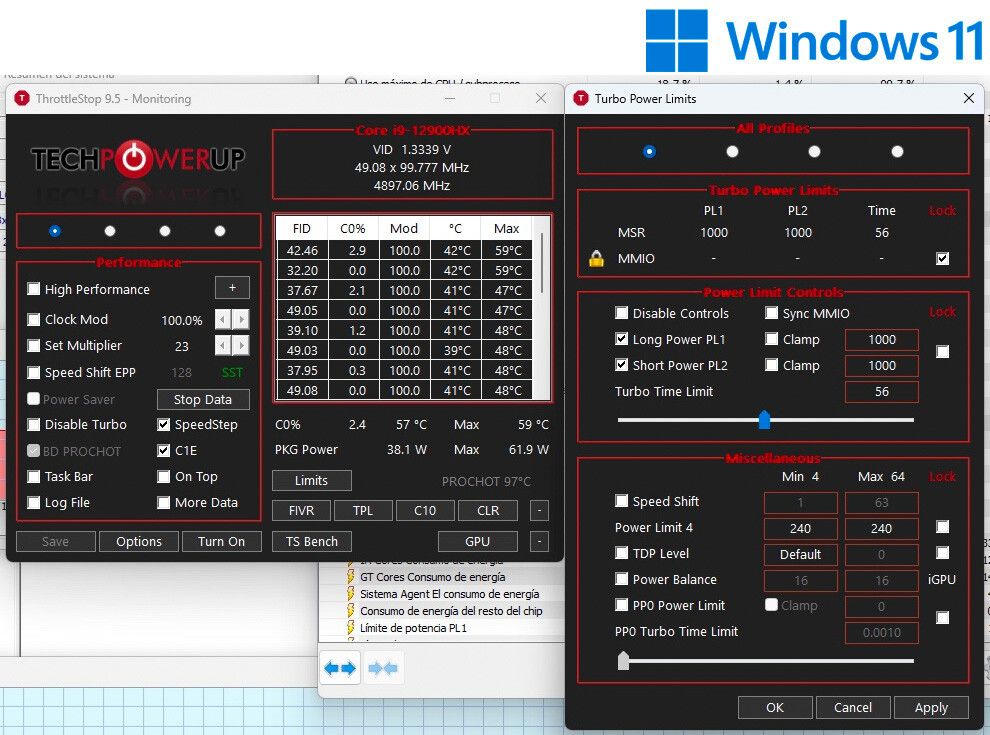Click the minus button beside GPU
Viewport: 990px width, 735px height.
point(539,542)
